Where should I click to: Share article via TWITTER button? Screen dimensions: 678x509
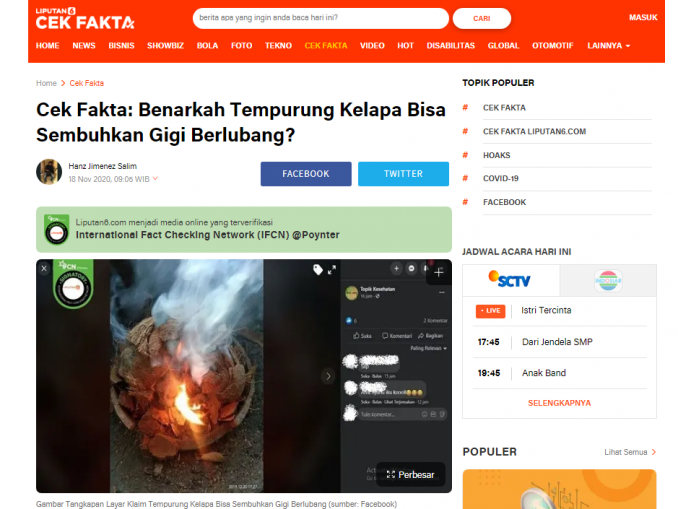(x=403, y=174)
